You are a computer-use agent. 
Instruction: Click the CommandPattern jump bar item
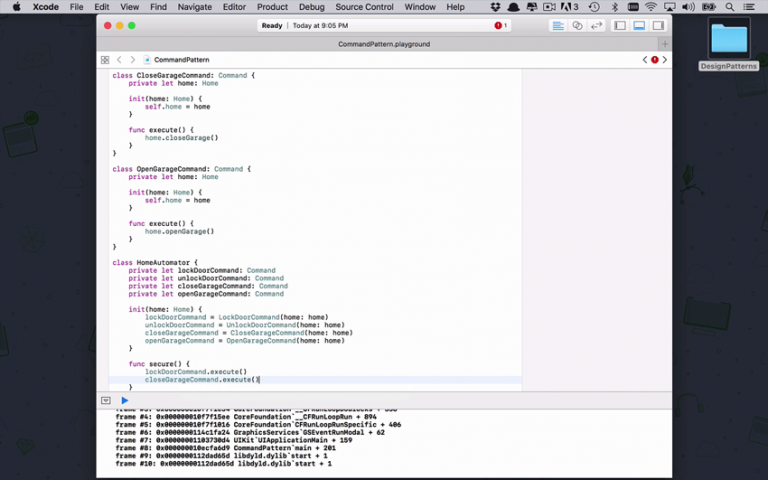pyautogui.click(x=176, y=60)
